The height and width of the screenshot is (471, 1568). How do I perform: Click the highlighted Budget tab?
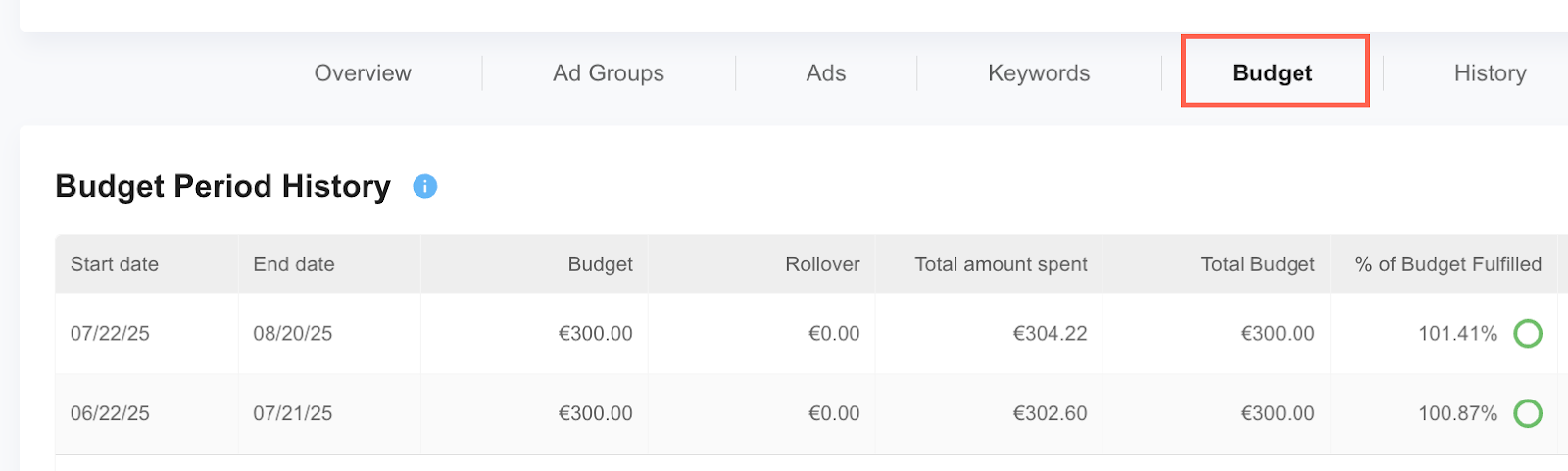pos(1272,73)
